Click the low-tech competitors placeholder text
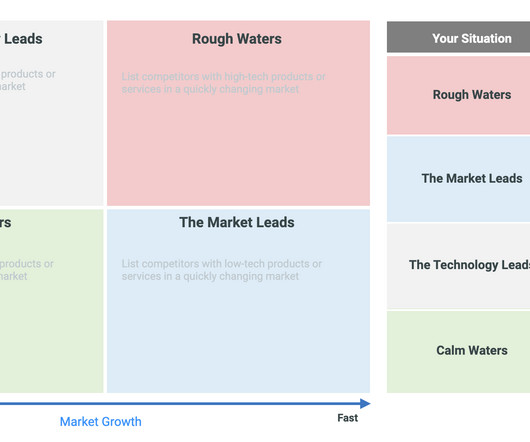This screenshot has width=530, height=442. (x=221, y=270)
